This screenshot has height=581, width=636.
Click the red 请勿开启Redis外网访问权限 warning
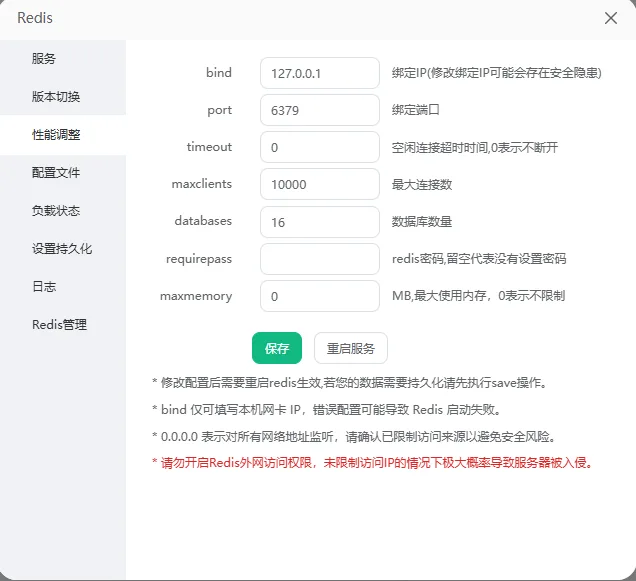point(372,463)
